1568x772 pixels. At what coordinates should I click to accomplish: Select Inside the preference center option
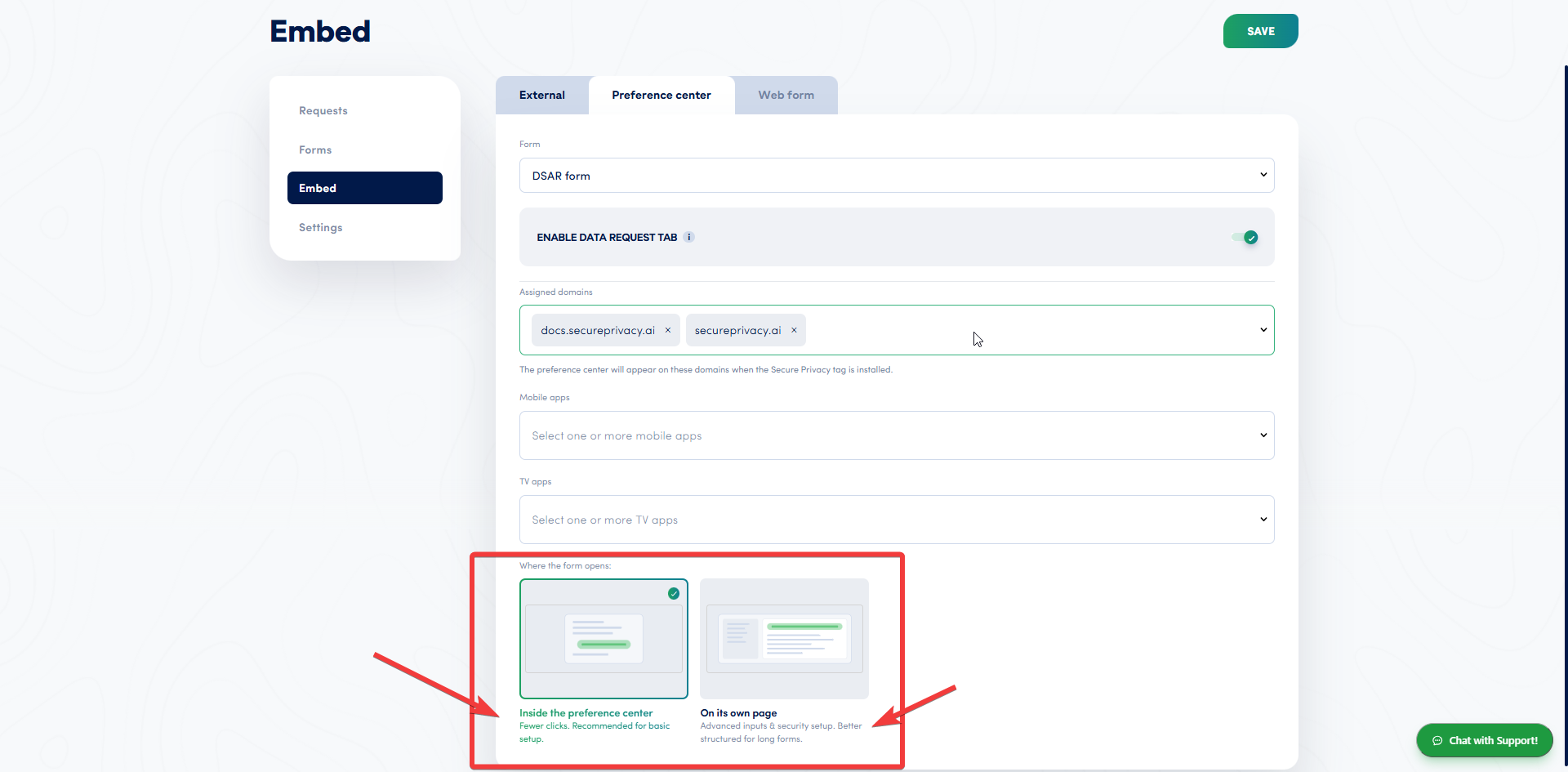tap(604, 639)
